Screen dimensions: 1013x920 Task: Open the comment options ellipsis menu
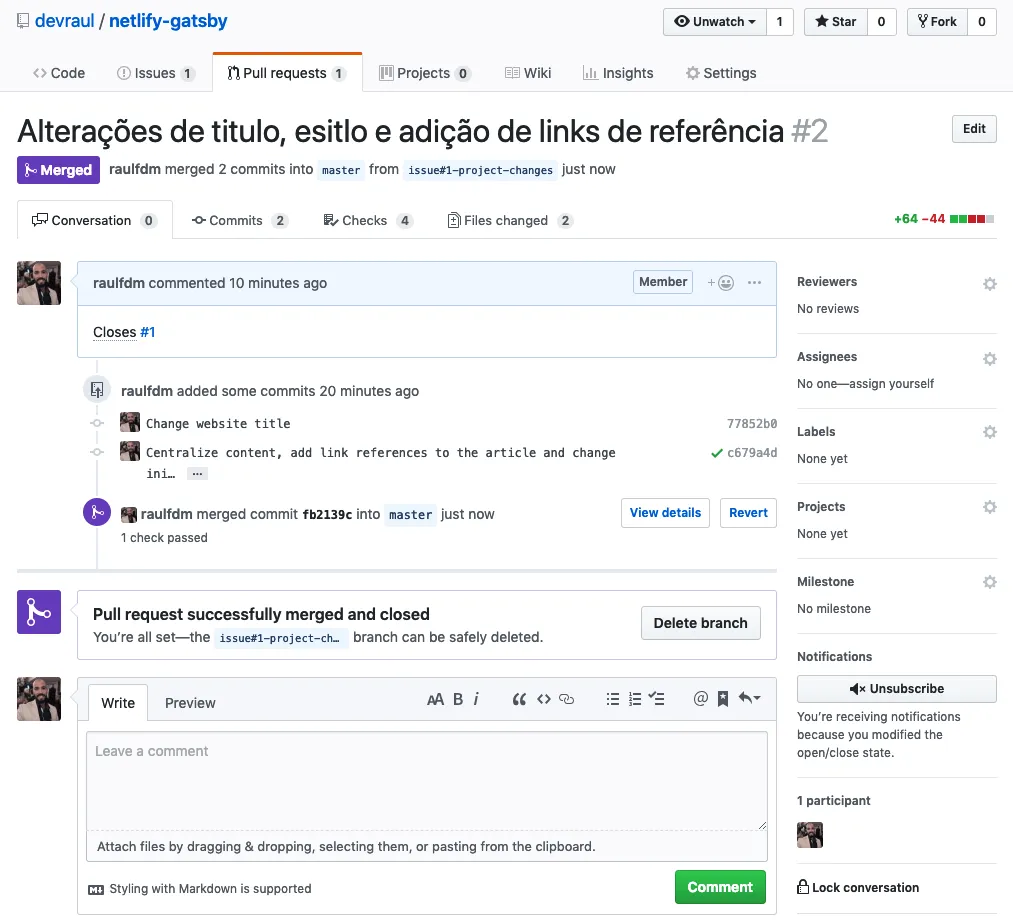click(x=754, y=282)
